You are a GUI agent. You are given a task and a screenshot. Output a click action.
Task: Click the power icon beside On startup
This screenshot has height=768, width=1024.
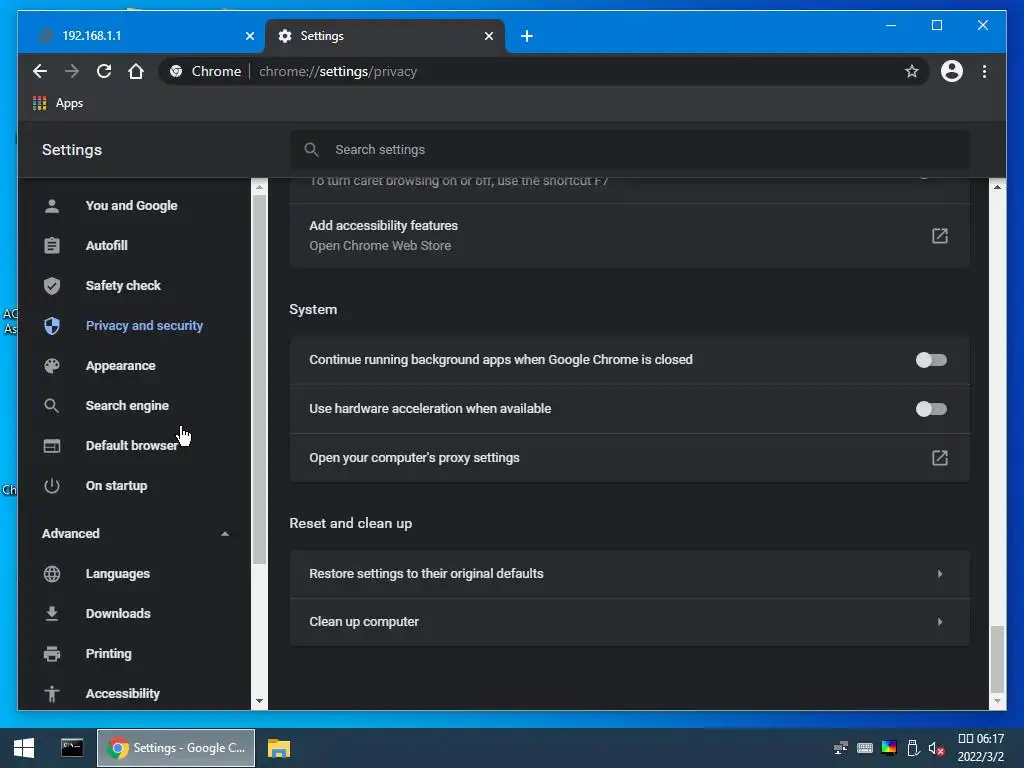[x=52, y=486]
